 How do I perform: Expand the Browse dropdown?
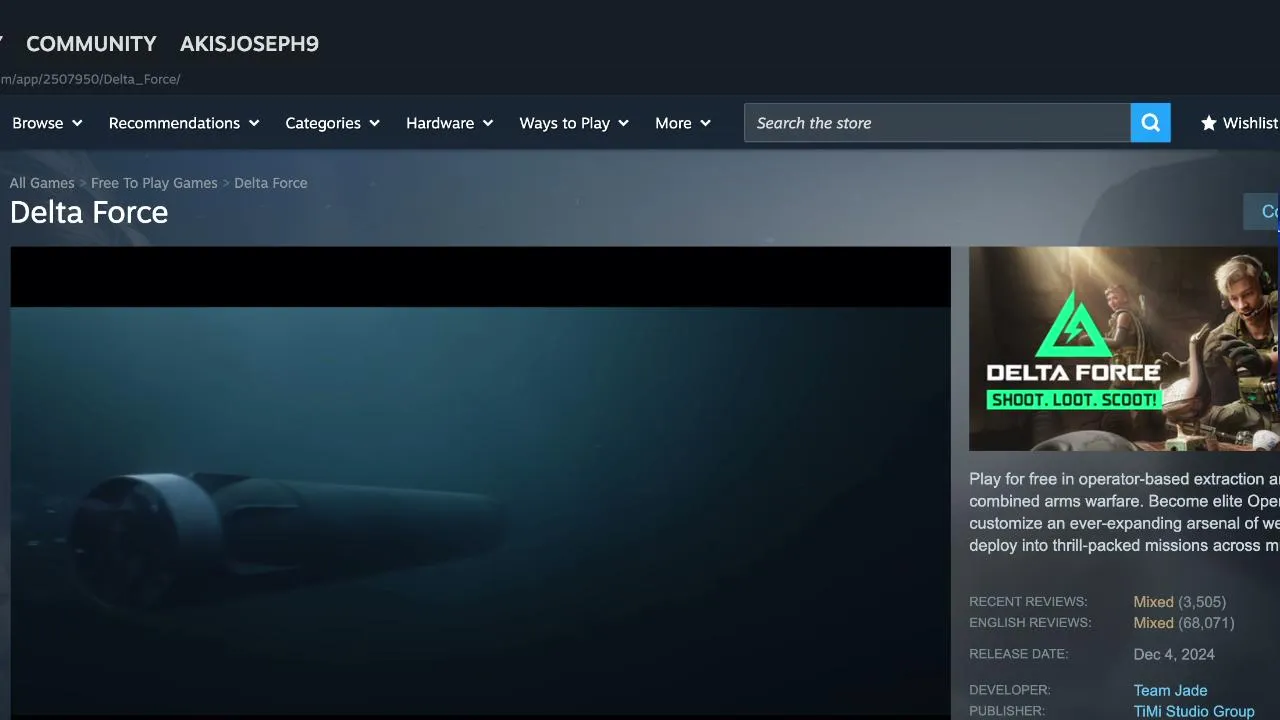[47, 123]
